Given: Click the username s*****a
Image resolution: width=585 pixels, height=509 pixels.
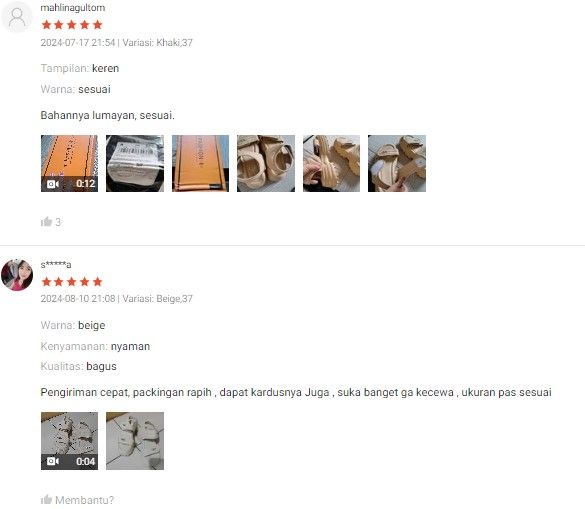Looking at the screenshot, I should point(56,265).
